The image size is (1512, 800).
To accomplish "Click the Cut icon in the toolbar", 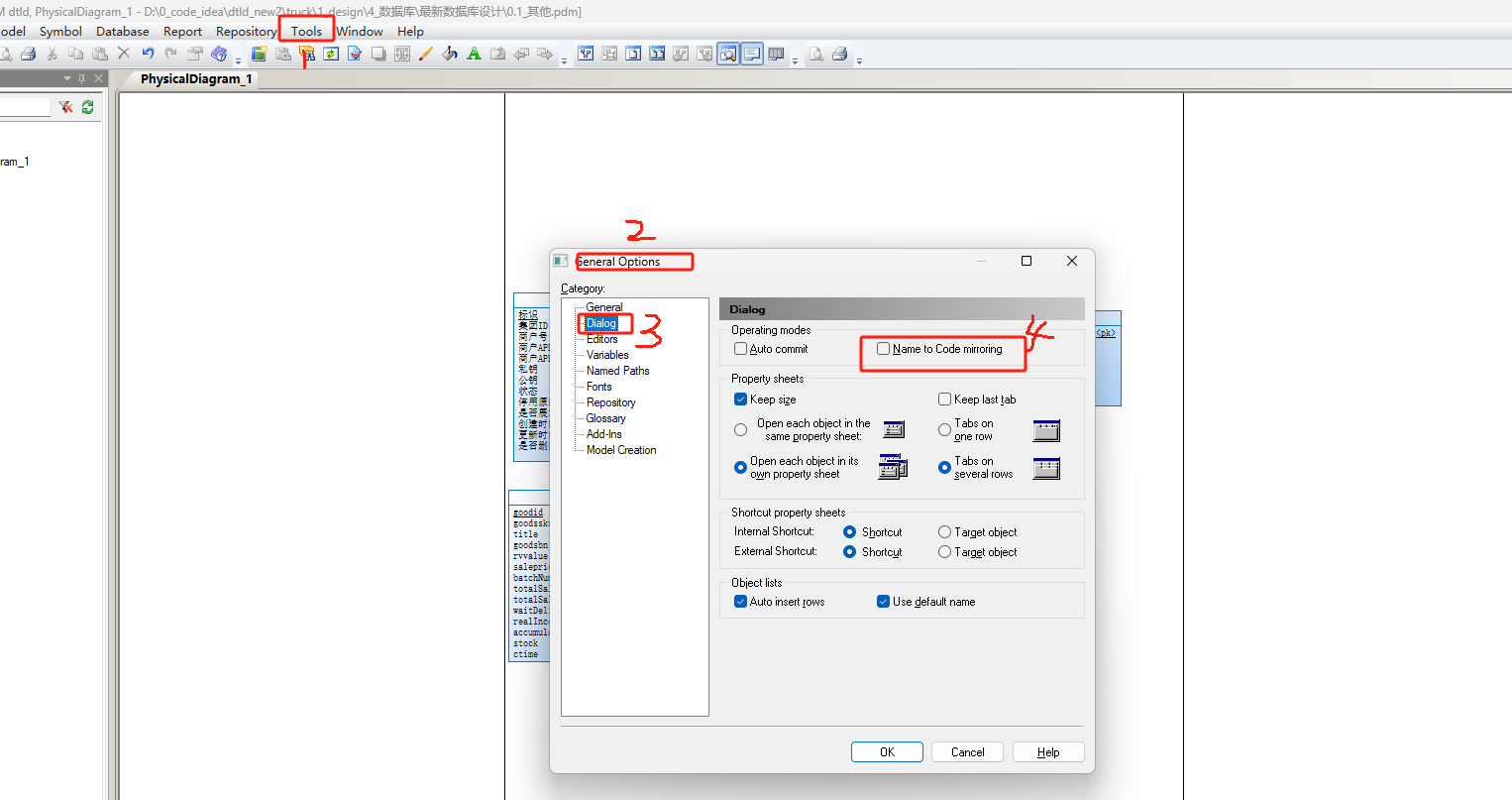I will tap(52, 54).
